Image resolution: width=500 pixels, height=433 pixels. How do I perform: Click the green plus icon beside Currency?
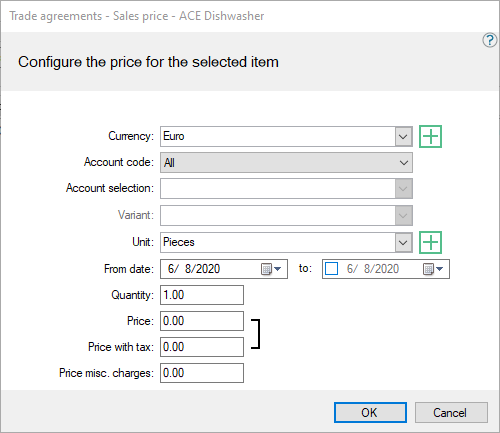430,136
